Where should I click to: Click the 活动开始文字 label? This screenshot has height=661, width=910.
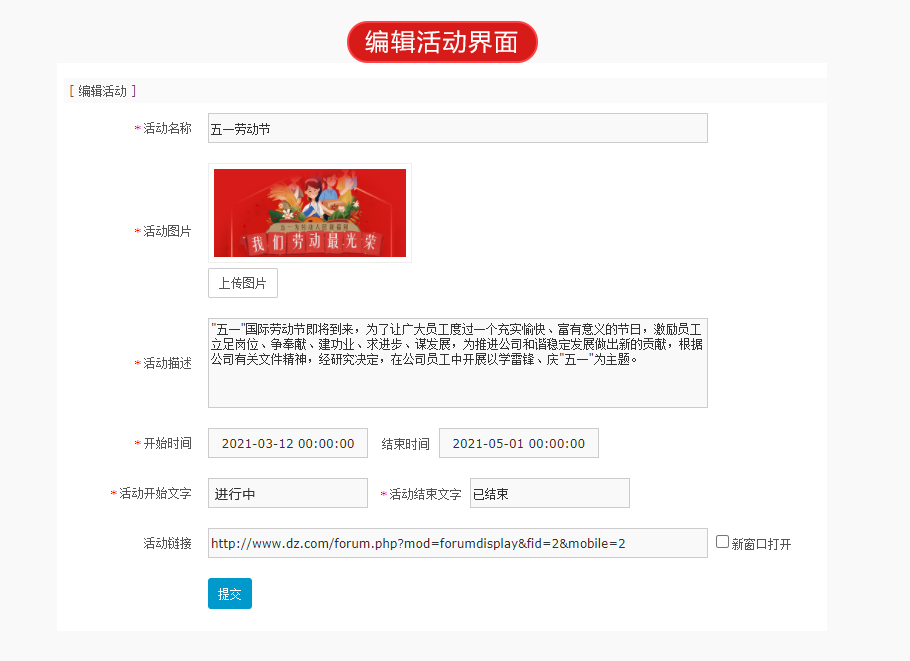pos(155,493)
